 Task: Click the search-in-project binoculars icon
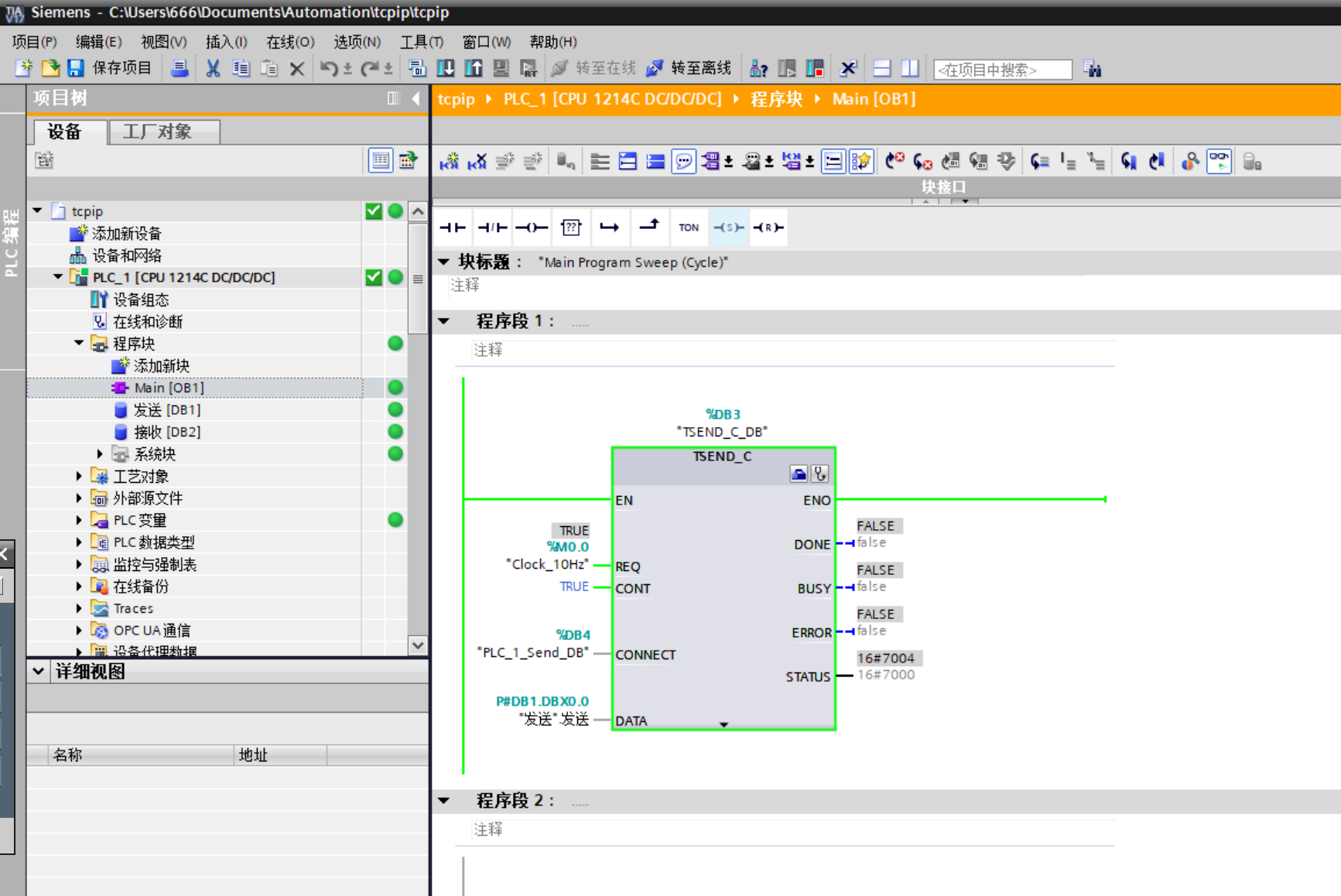tap(1093, 69)
